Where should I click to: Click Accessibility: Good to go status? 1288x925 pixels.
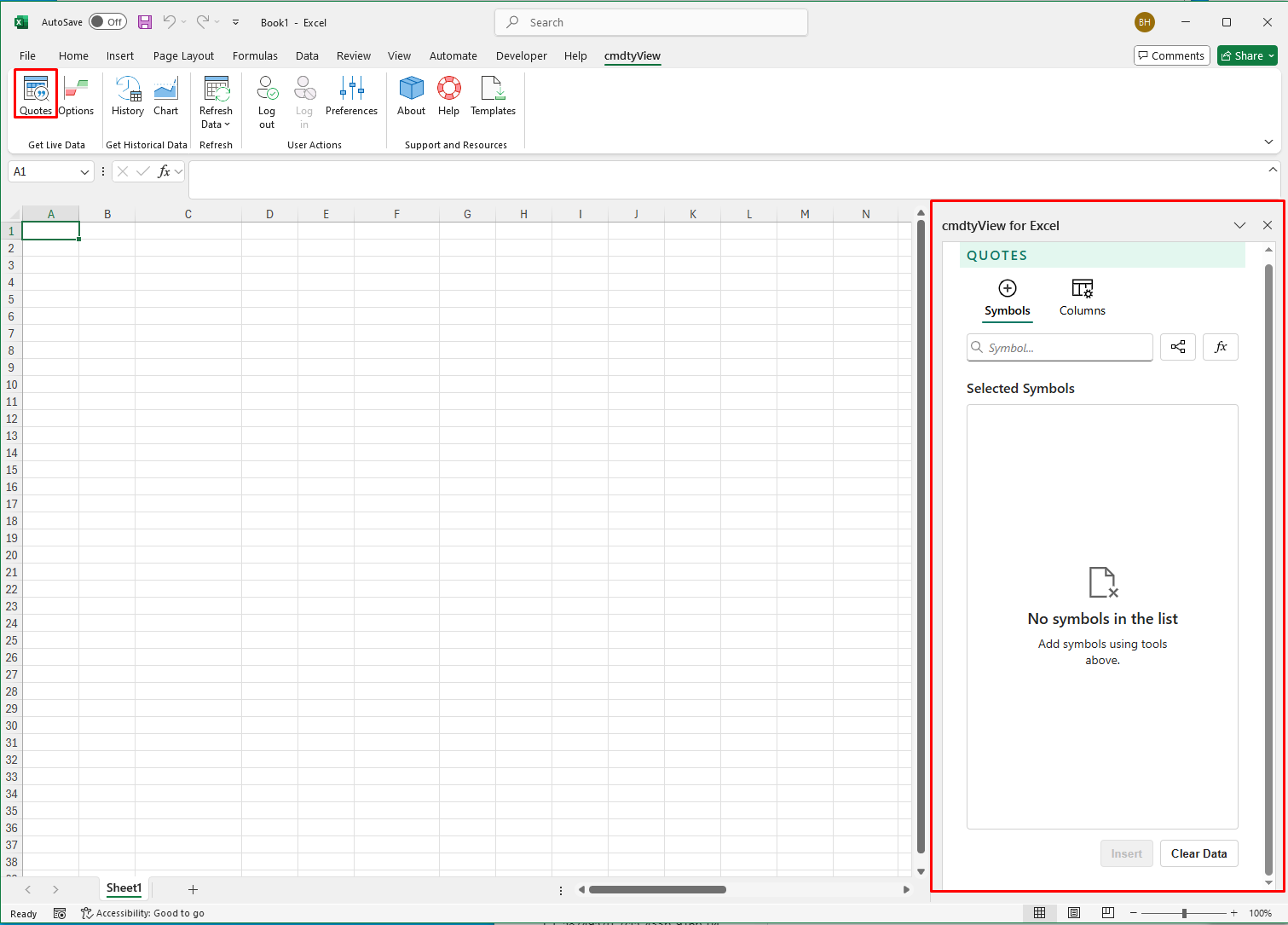142,913
